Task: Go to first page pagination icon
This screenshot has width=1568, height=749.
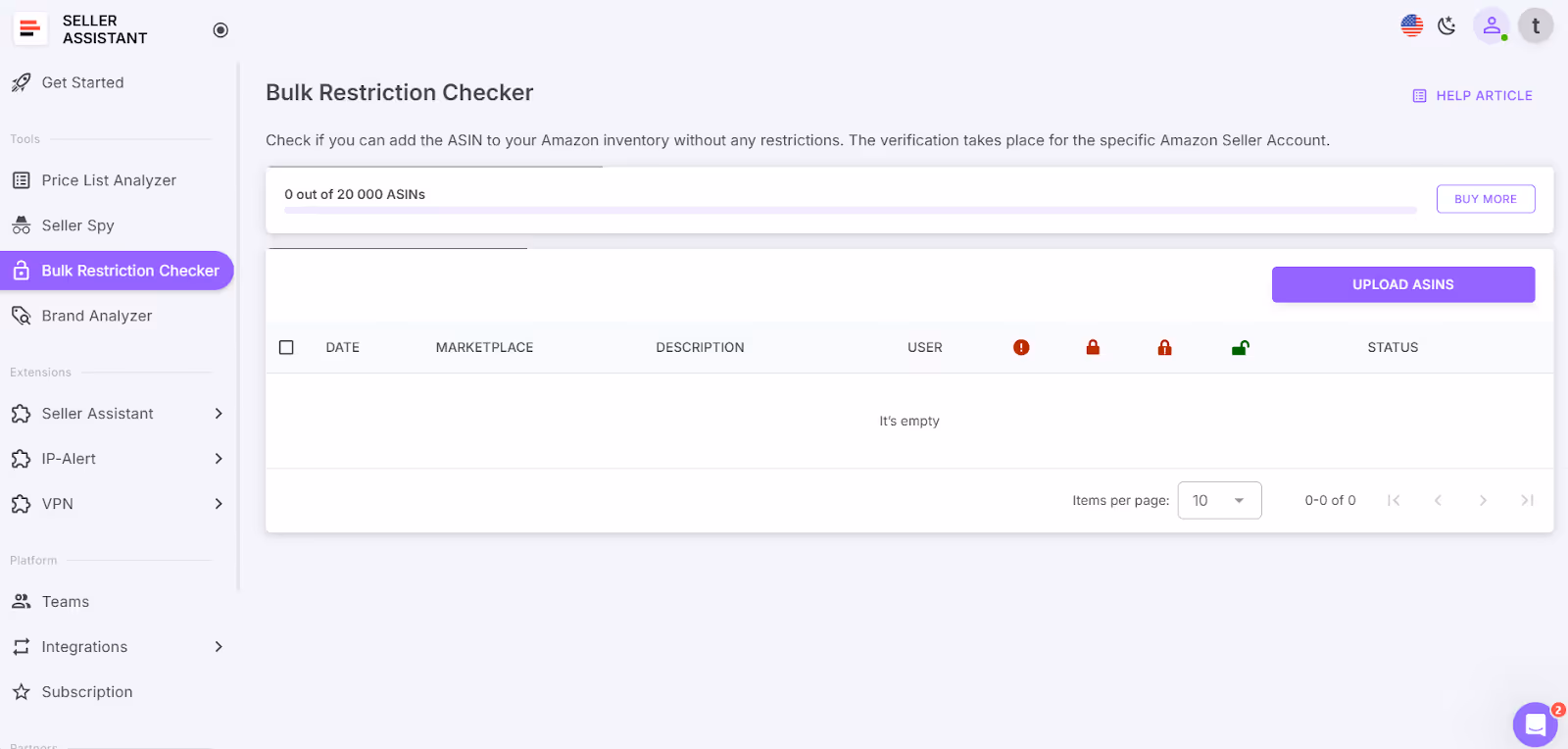Action: pyautogui.click(x=1394, y=500)
